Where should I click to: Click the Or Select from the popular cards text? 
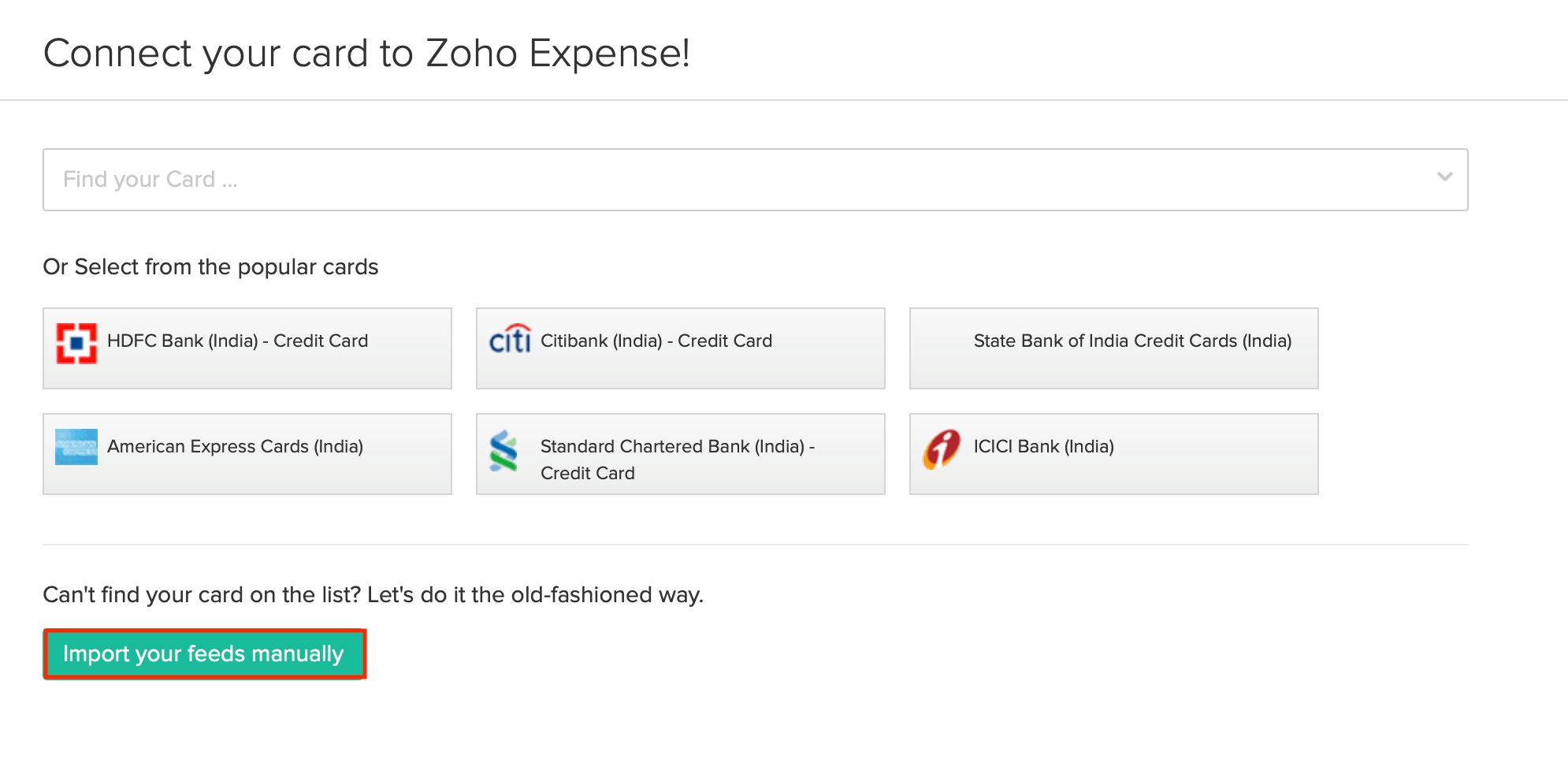click(x=210, y=267)
